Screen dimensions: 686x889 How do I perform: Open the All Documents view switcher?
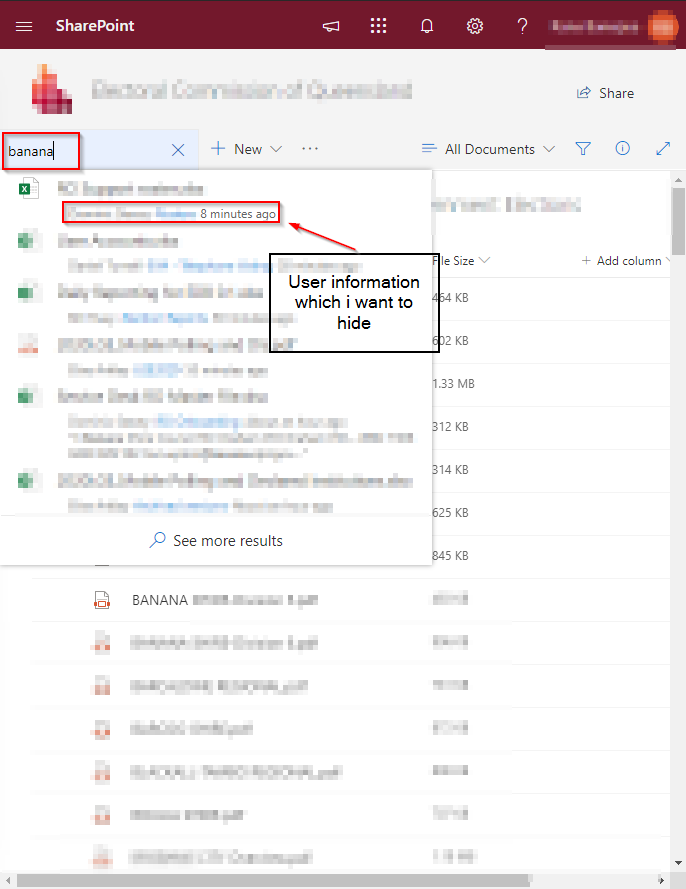click(x=488, y=149)
